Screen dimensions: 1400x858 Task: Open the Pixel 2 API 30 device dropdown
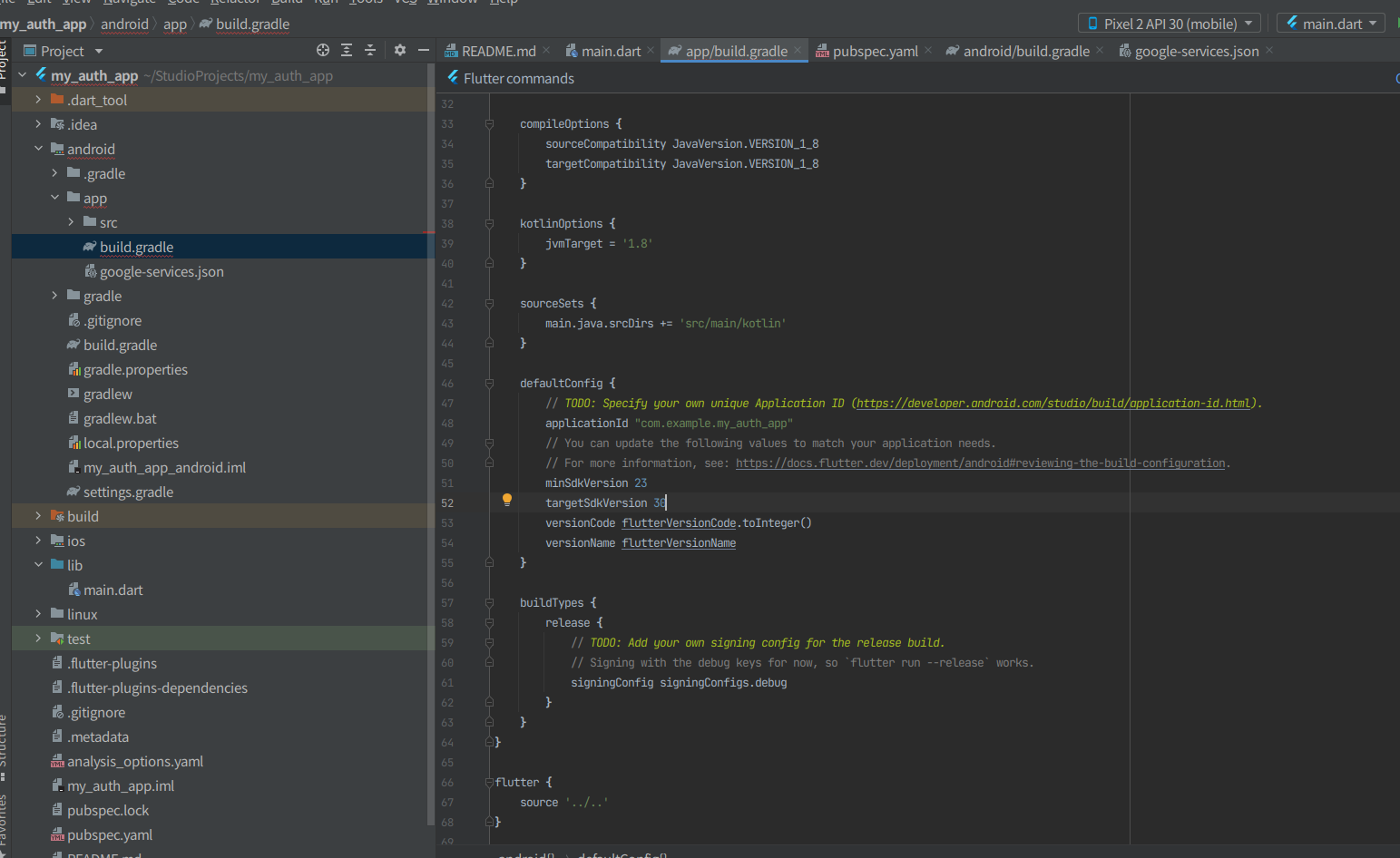pos(1169,24)
